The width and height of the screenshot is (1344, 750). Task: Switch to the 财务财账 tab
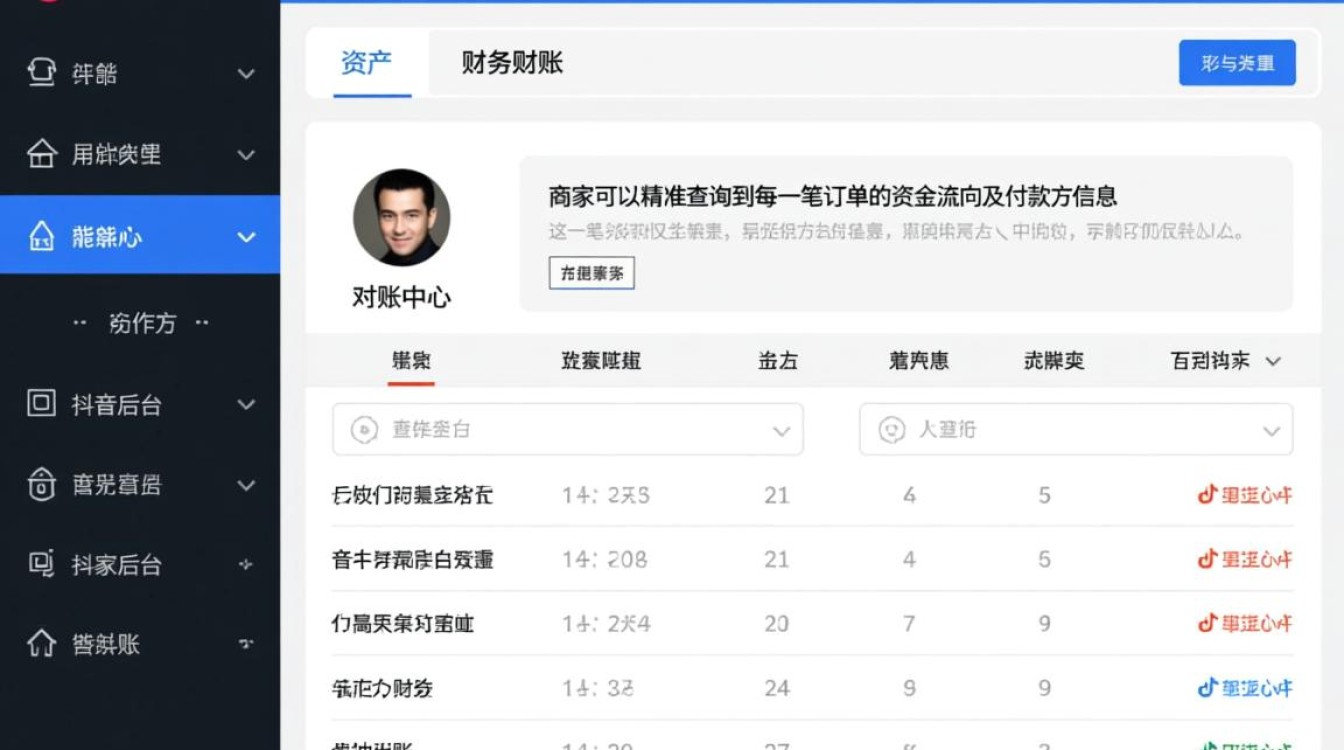[x=512, y=62]
